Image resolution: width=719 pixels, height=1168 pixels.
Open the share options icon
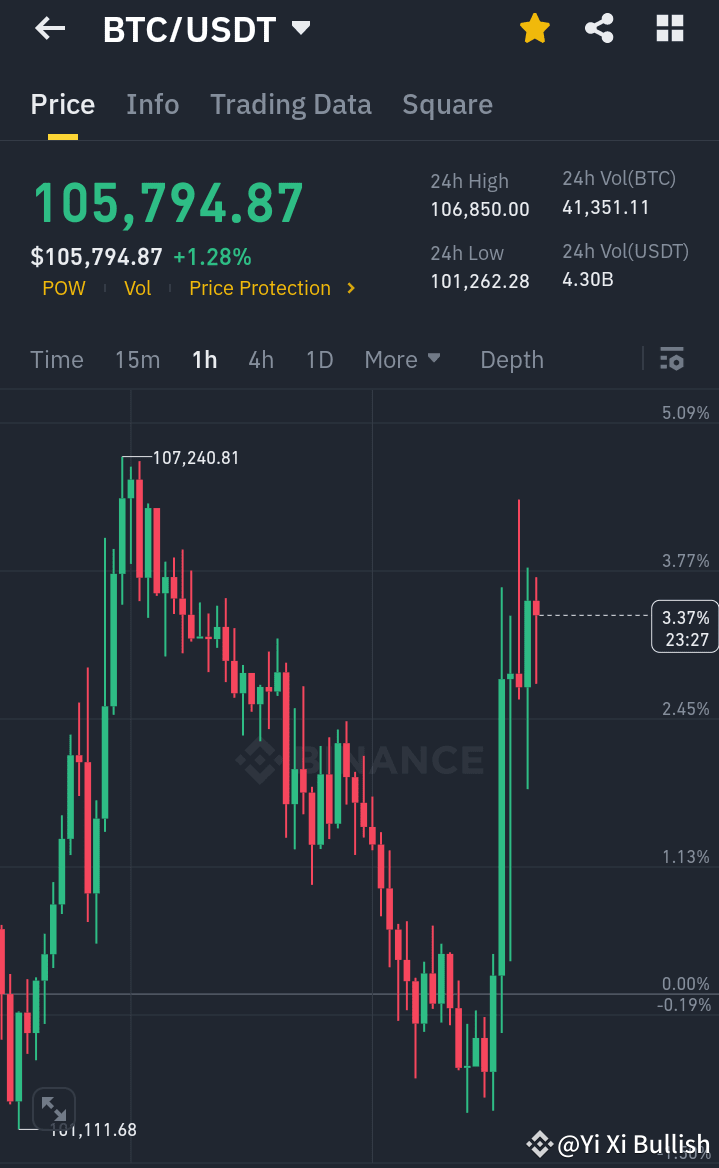coord(599,28)
